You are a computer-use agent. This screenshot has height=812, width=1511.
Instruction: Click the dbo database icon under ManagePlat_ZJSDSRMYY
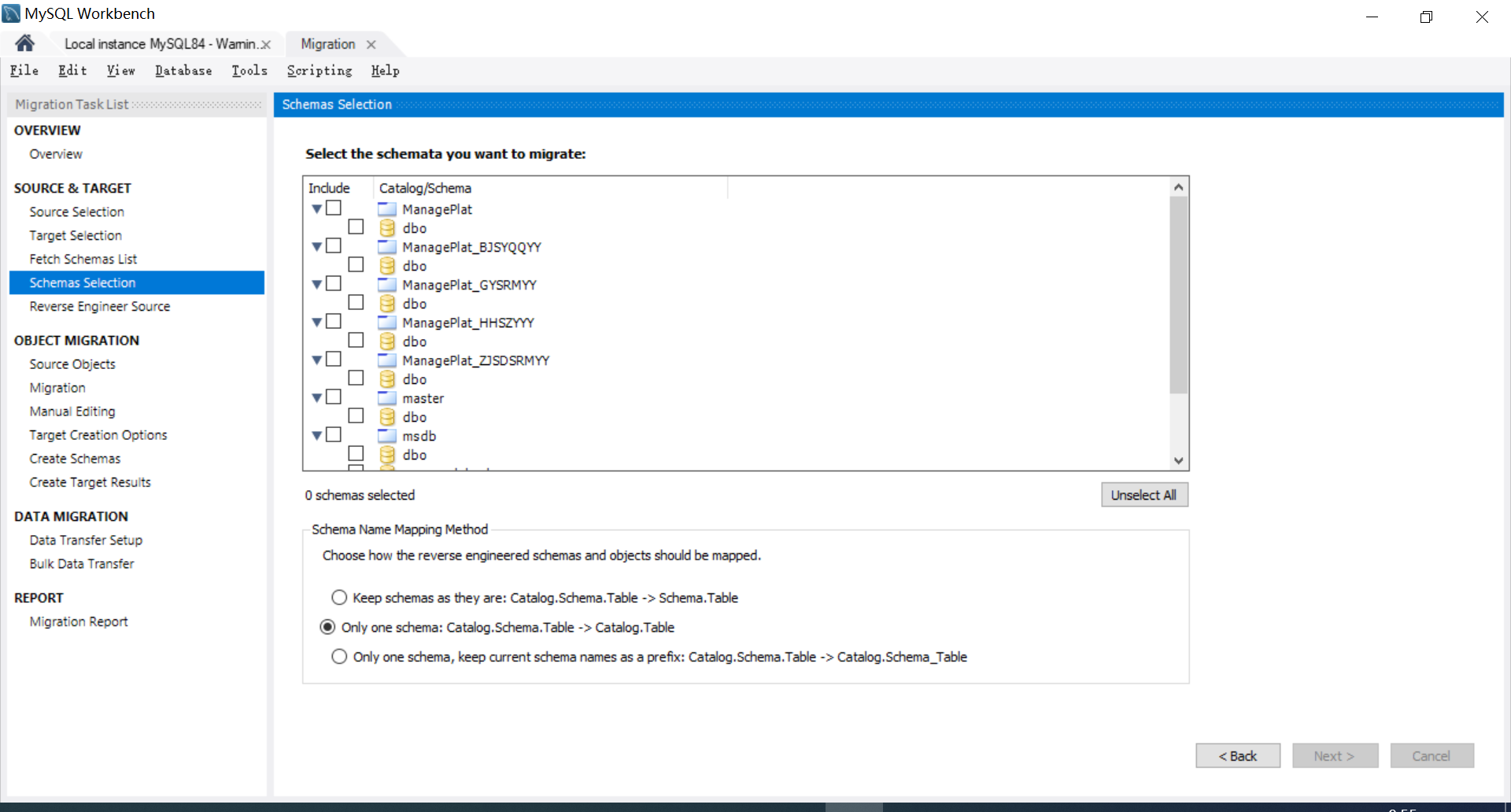[387, 379]
